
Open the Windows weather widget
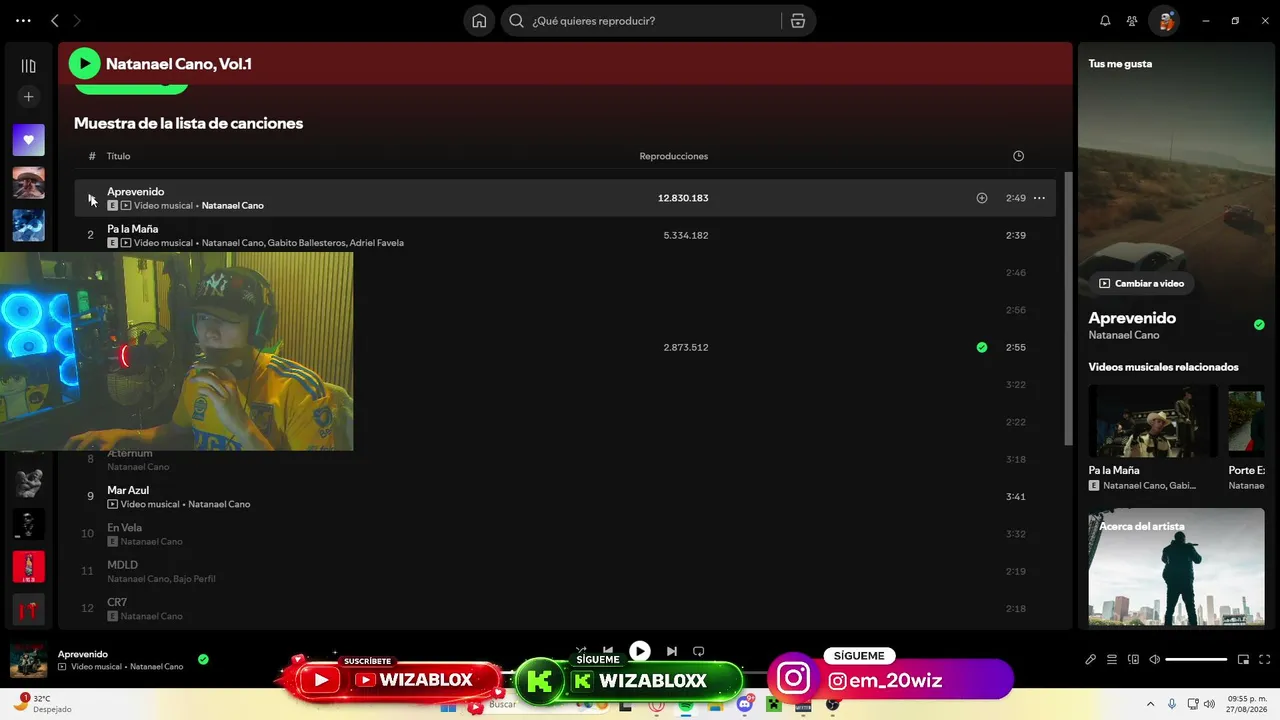[x=44, y=703]
